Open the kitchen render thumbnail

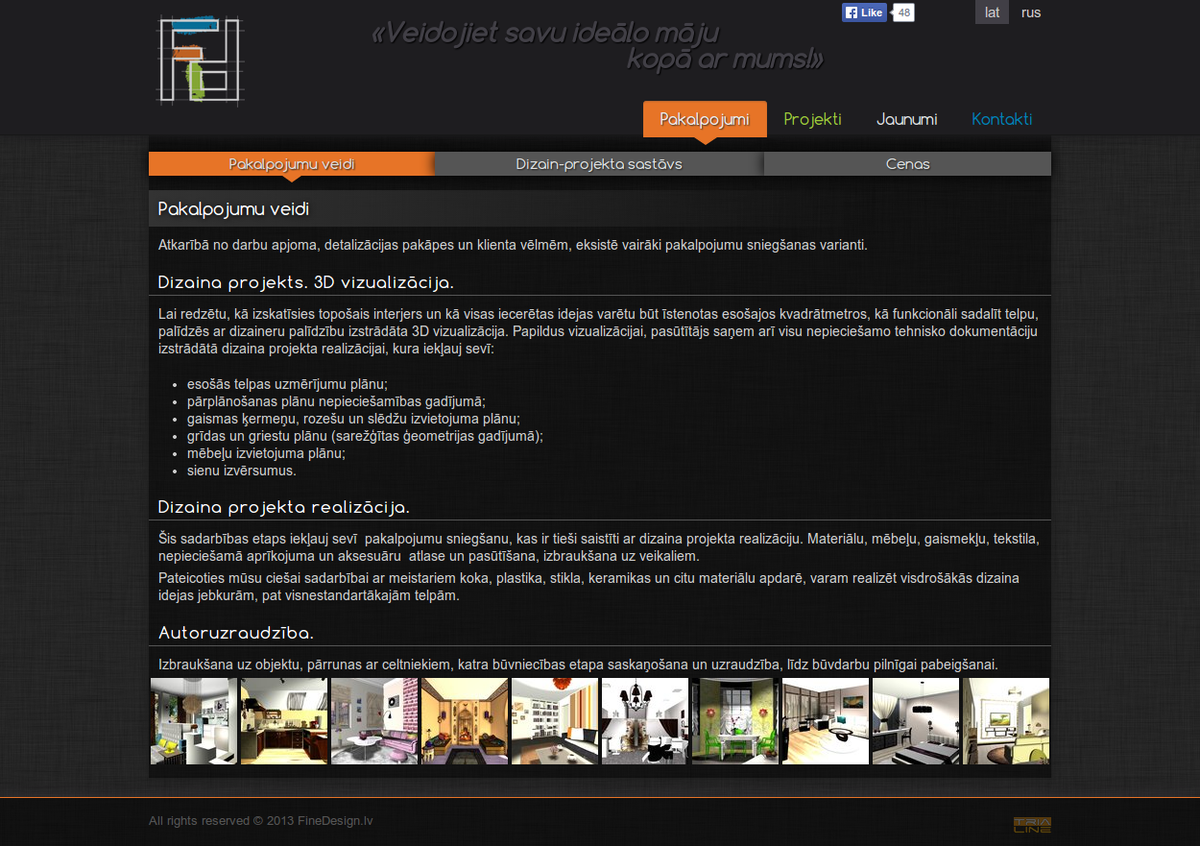(284, 721)
